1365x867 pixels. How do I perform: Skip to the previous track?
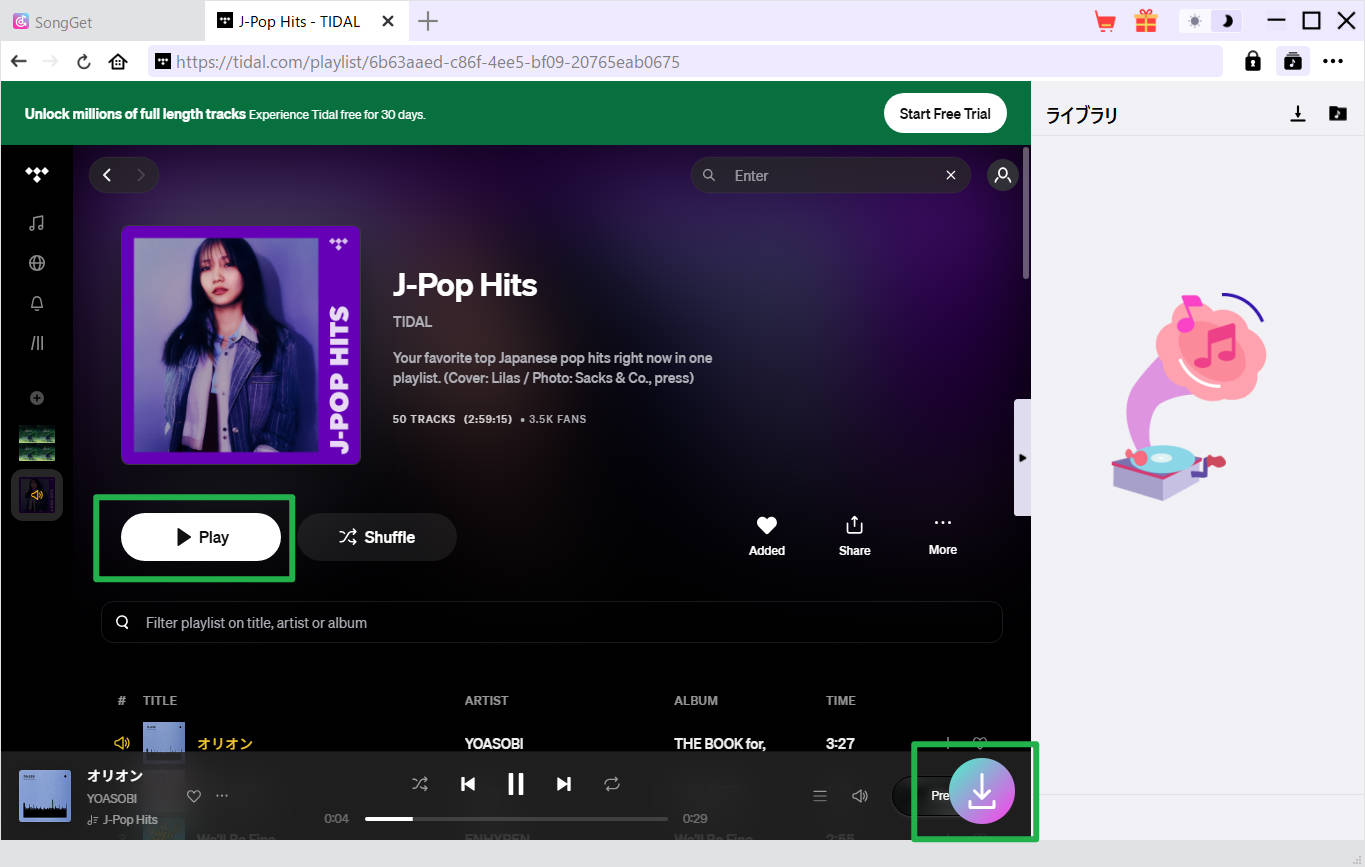pos(468,784)
